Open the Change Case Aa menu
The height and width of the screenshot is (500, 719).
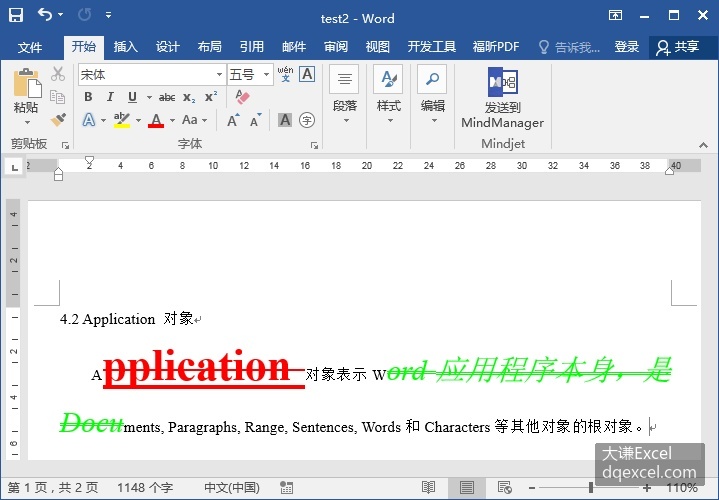tap(194, 120)
